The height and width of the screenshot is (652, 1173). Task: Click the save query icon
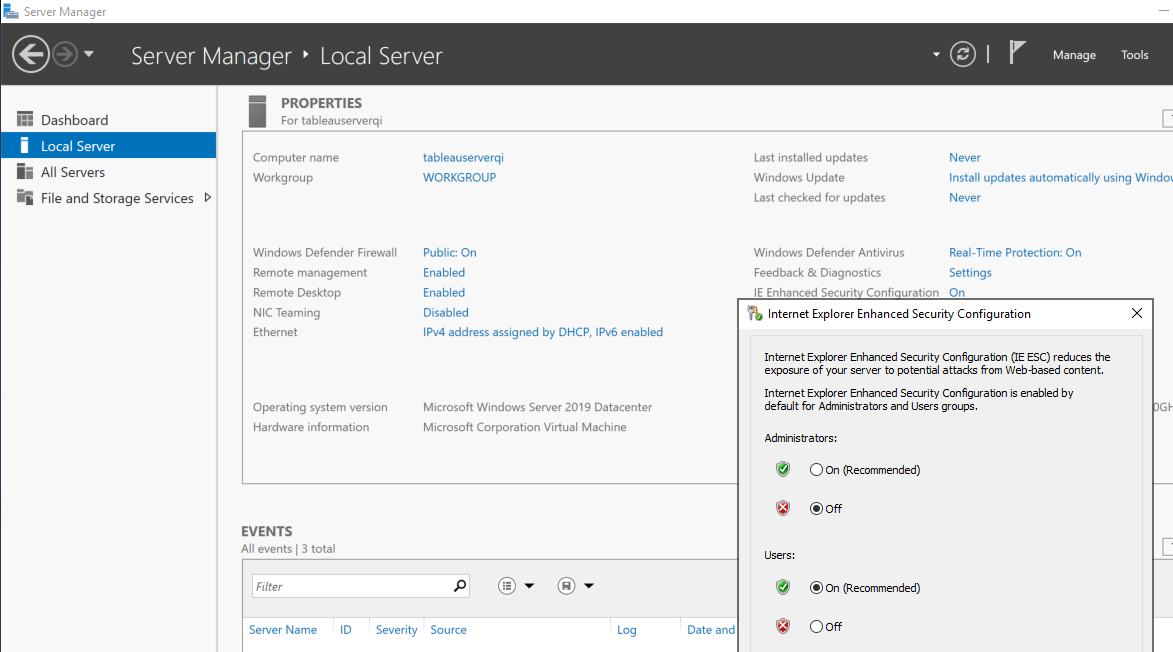pos(566,586)
